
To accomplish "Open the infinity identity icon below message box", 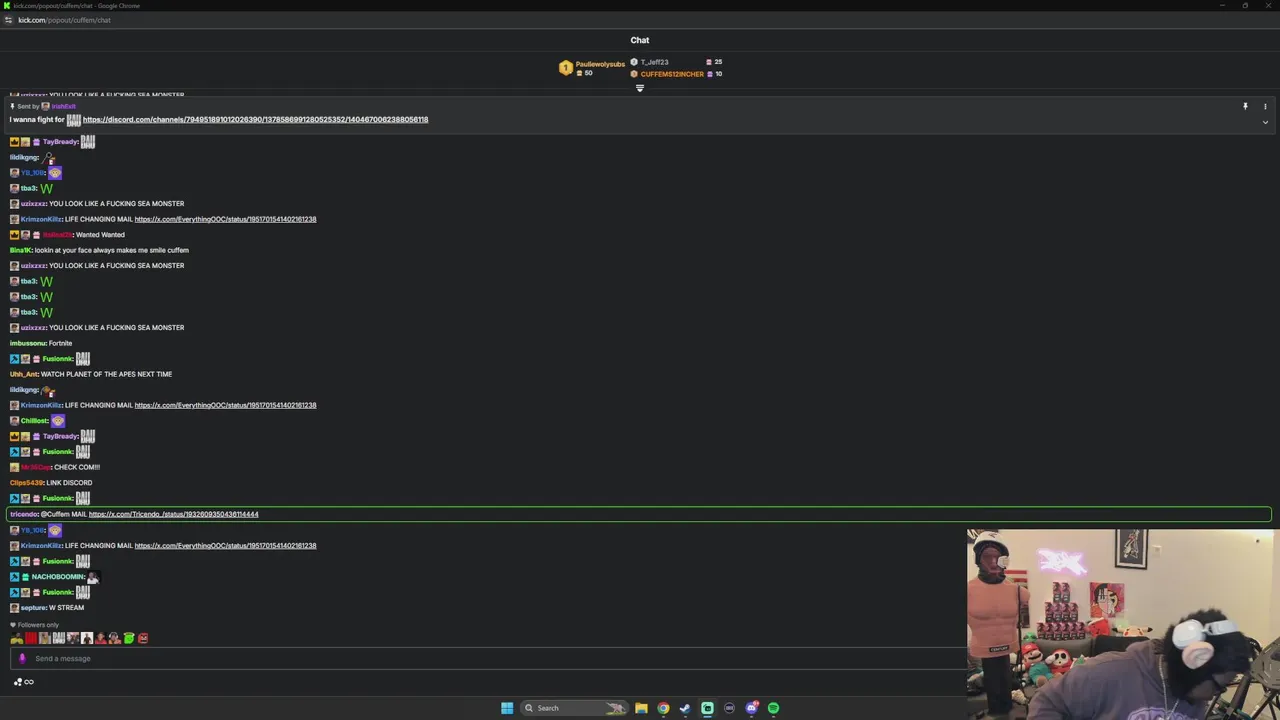I will [x=29, y=682].
